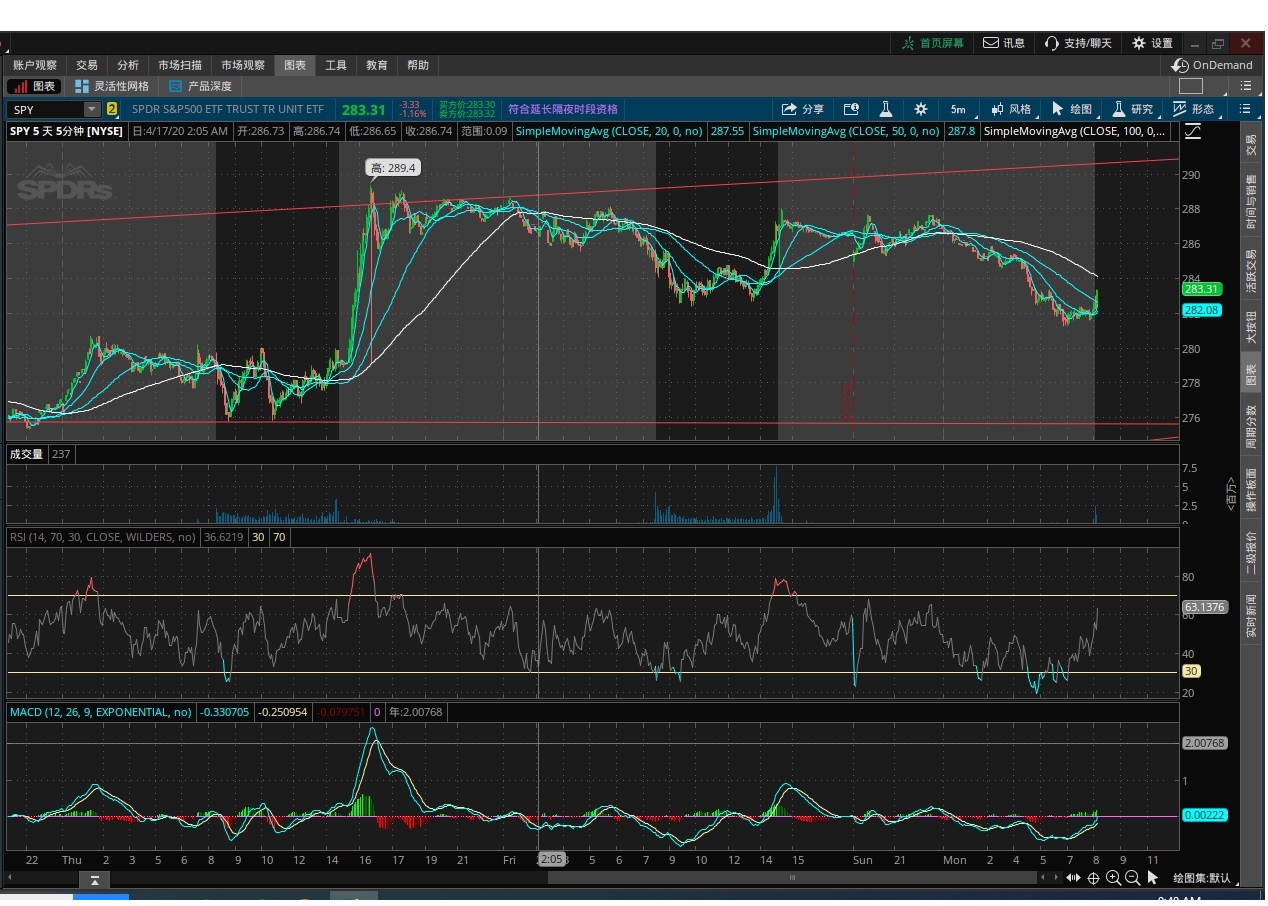1268x906 pixels.
Task: Click MACD (12, 26, 9, EXPONENTIAL, no) label
Action: 100,712
